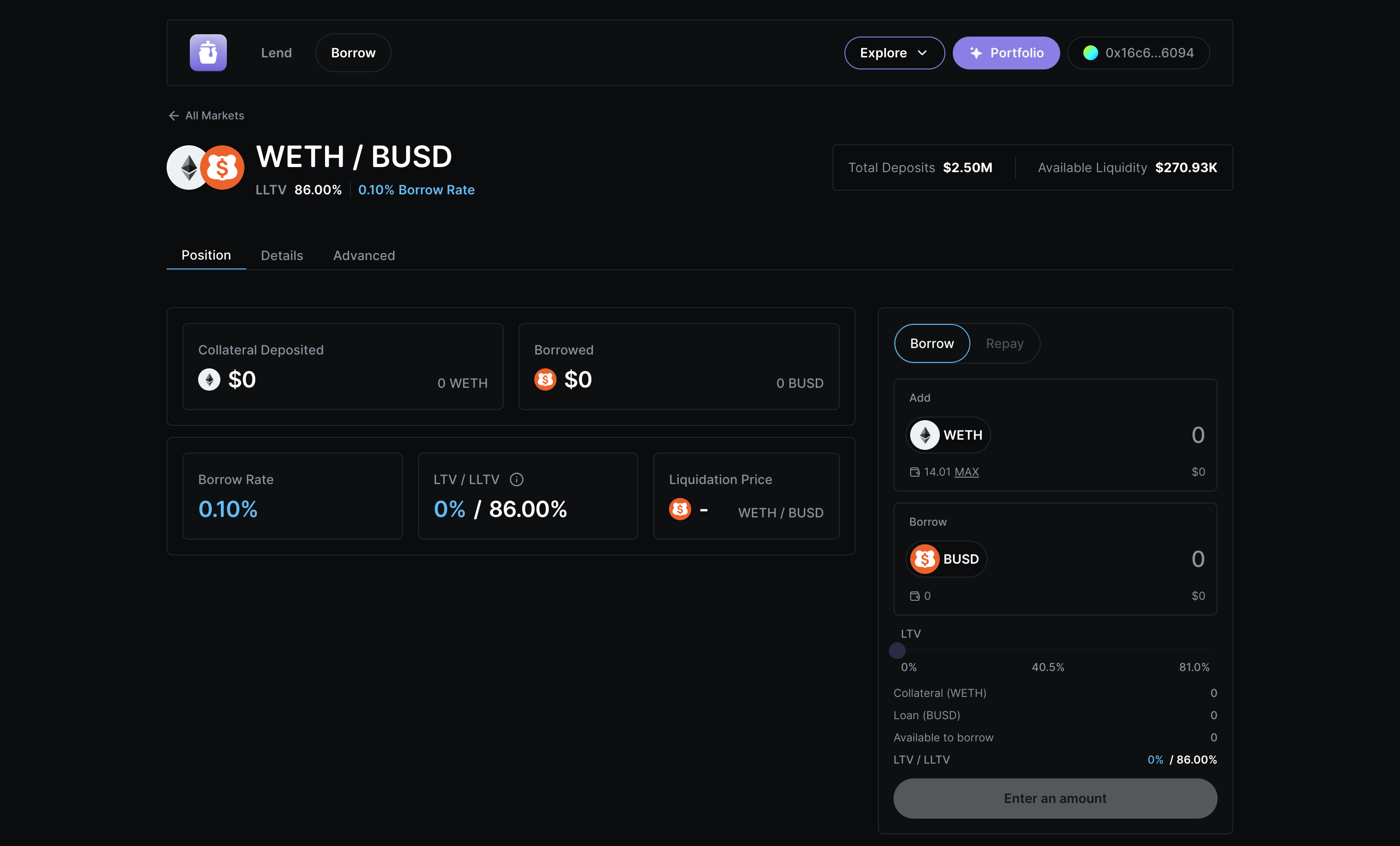Open wallet 0x16c6...6094 menu
Screen dimensions: 1400x846
pos(1138,53)
